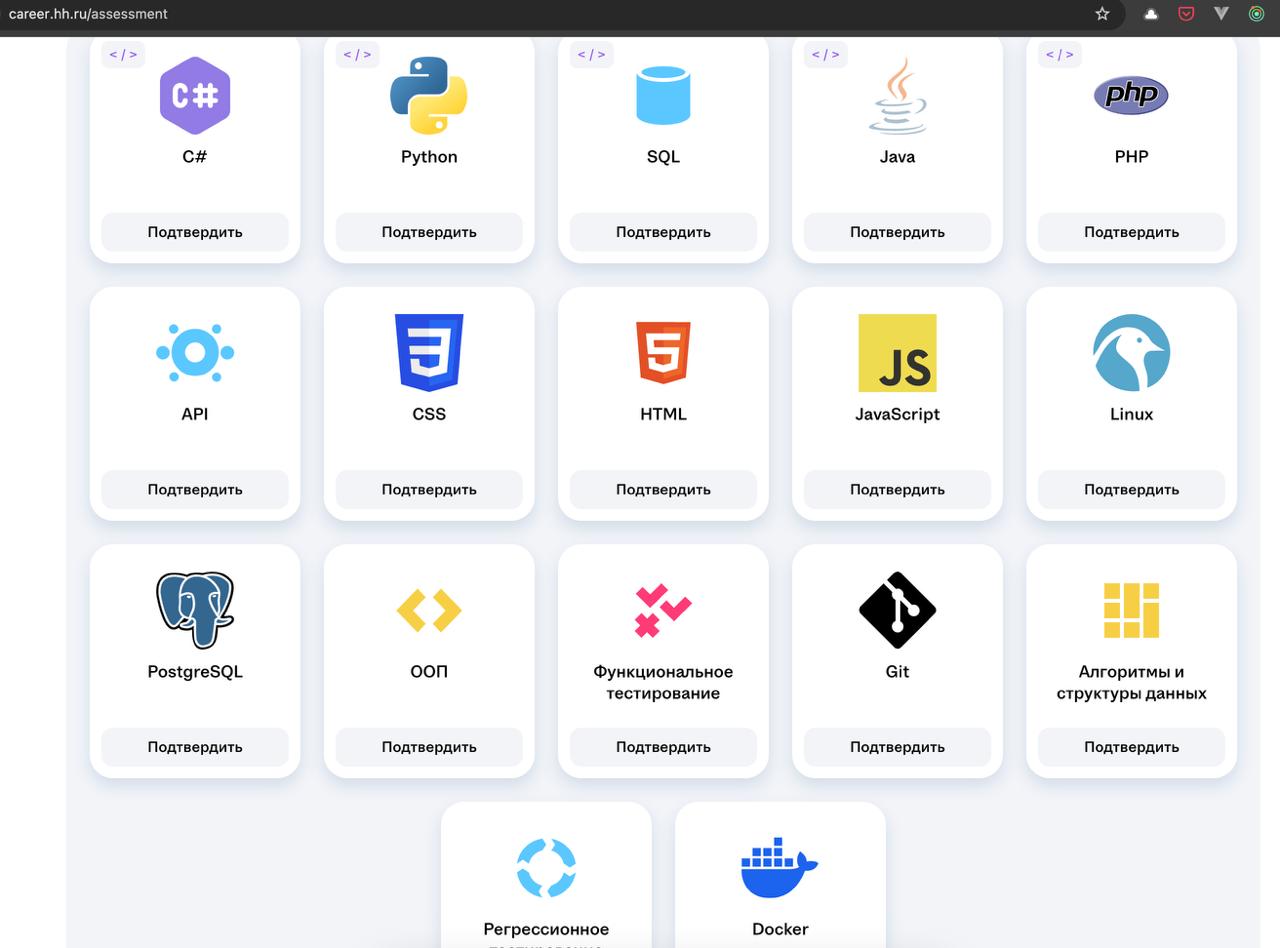
Task: Click the Linux penguin icon
Action: click(x=1131, y=352)
